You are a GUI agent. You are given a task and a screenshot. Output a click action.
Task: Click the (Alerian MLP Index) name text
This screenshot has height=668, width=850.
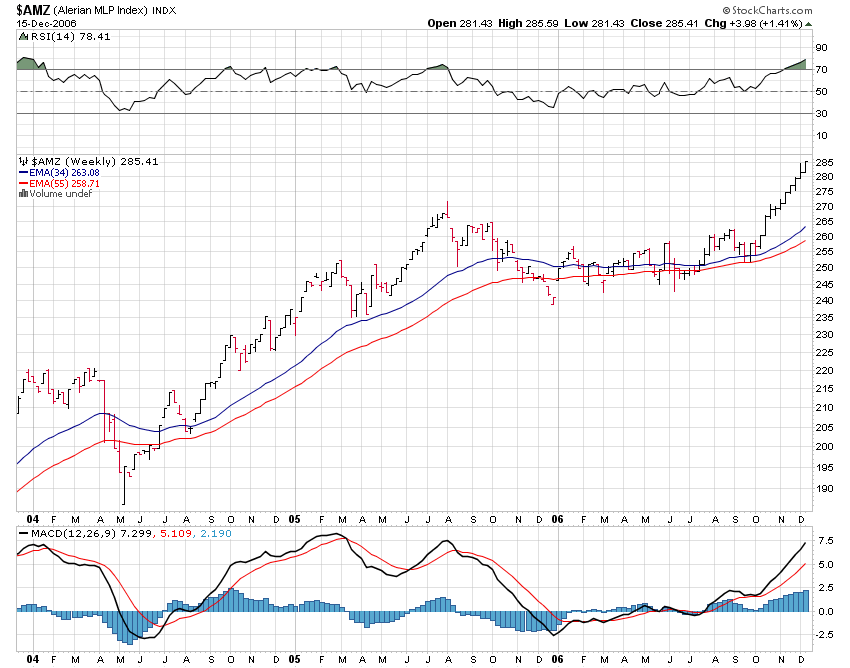(x=100, y=10)
